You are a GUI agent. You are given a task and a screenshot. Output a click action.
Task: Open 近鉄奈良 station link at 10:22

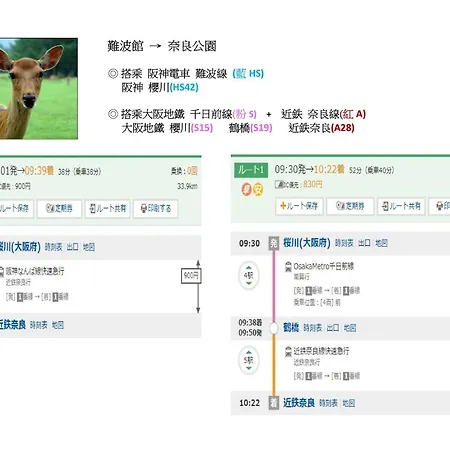tap(299, 403)
